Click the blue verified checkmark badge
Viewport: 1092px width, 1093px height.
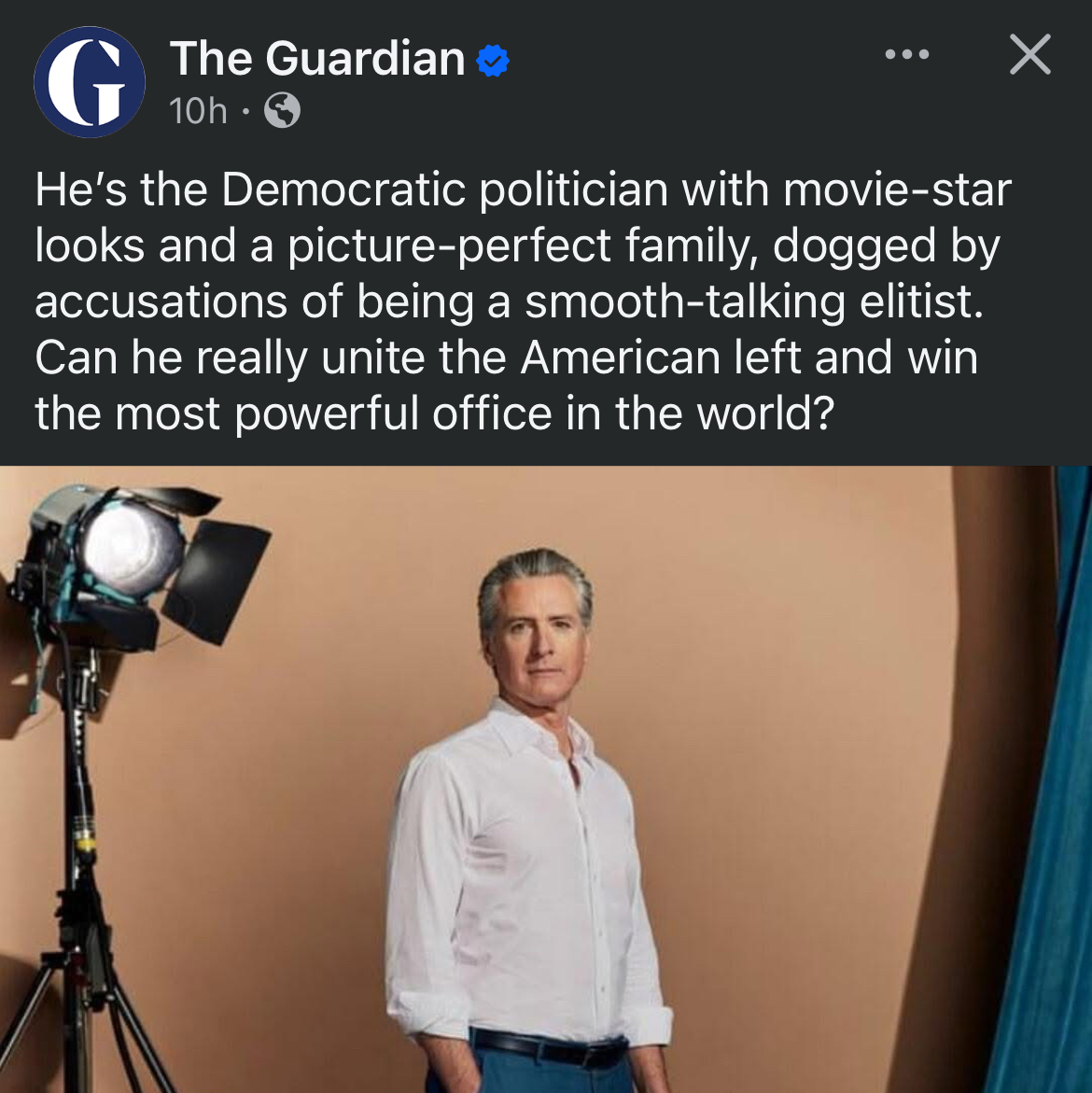493,61
